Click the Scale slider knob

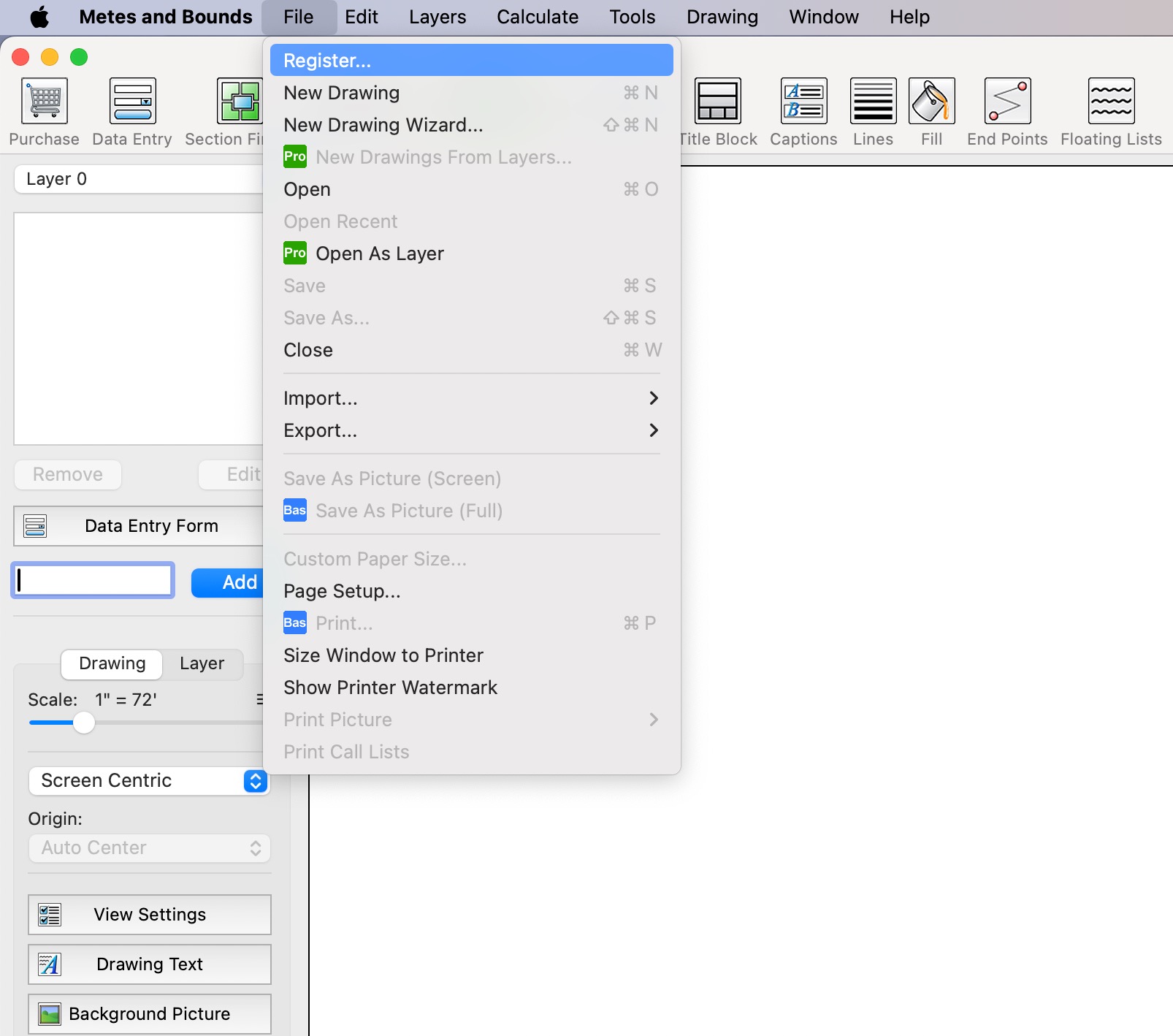[x=84, y=723]
